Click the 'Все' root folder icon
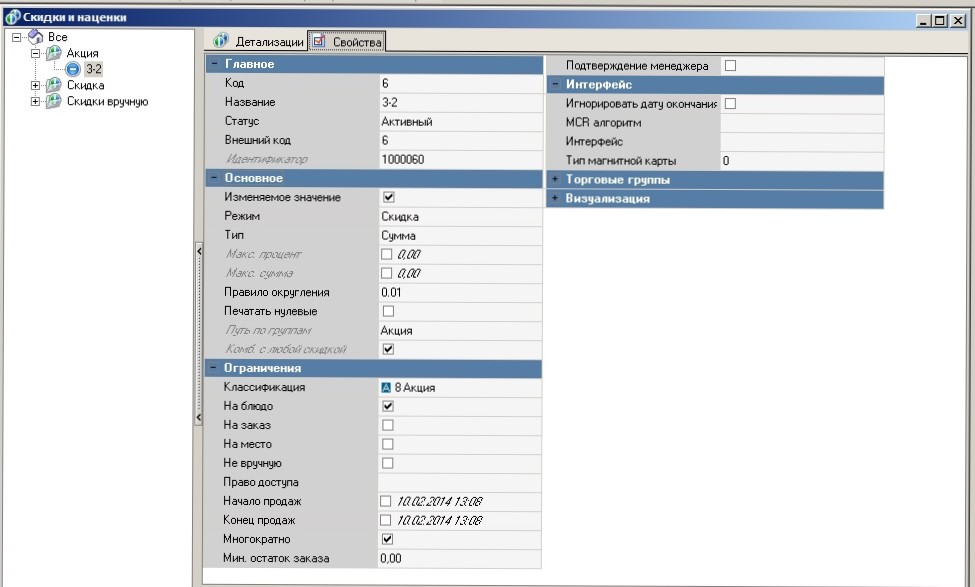This screenshot has width=975, height=587. point(35,37)
